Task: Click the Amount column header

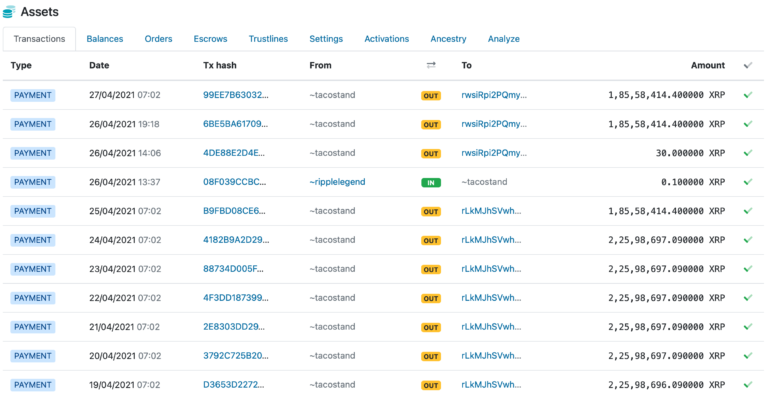Action: [x=708, y=65]
